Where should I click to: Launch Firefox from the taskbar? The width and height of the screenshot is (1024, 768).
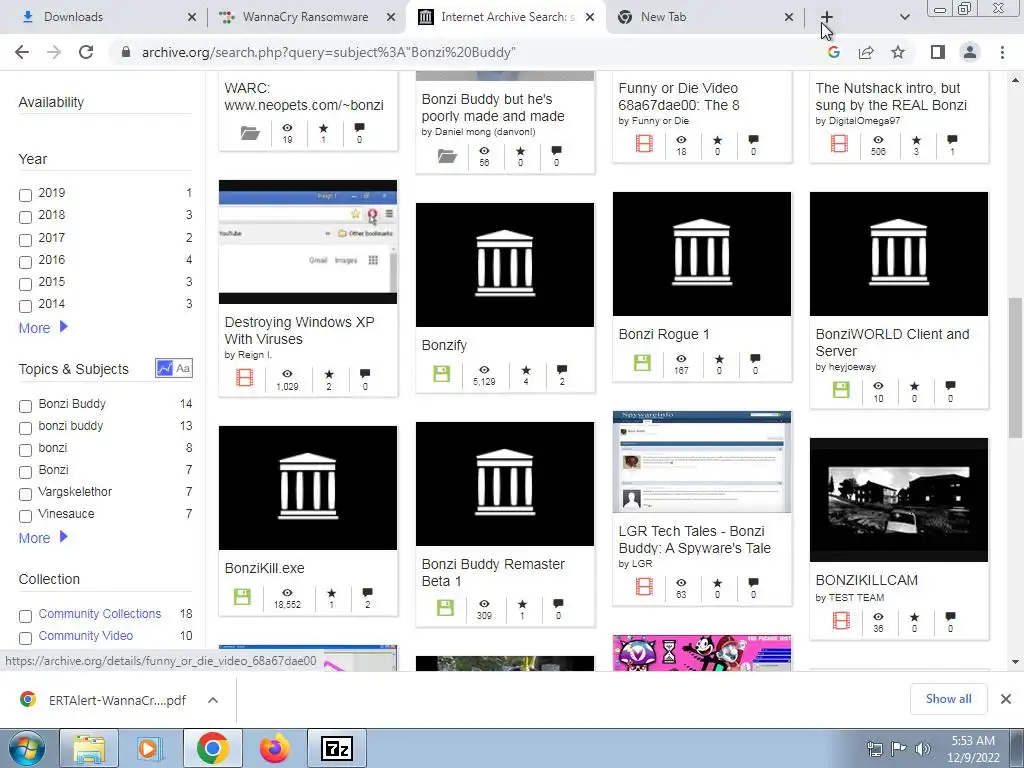(275, 748)
